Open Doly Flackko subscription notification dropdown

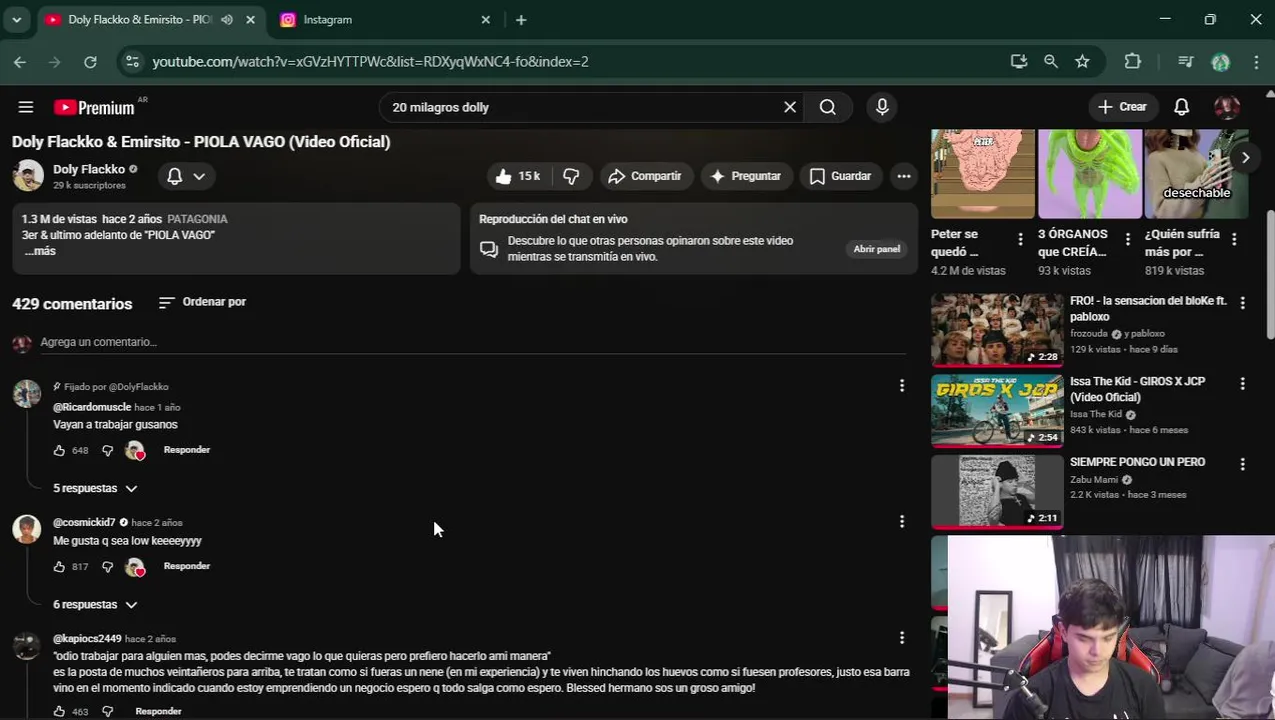point(186,176)
